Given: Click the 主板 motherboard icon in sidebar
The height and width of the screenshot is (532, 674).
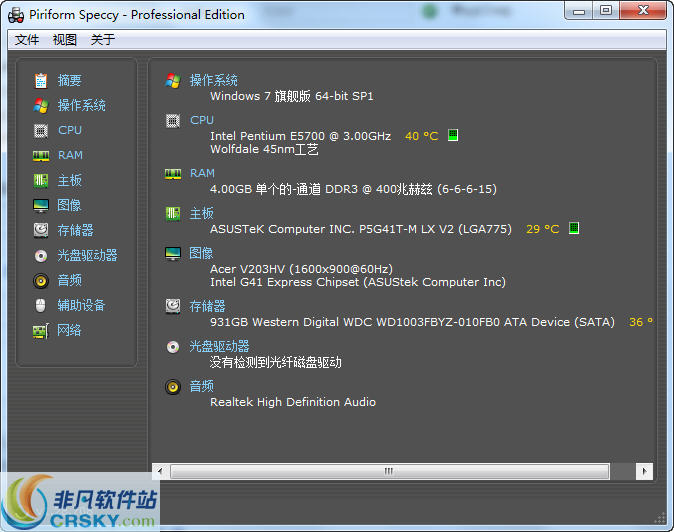Looking at the screenshot, I should point(41,180).
